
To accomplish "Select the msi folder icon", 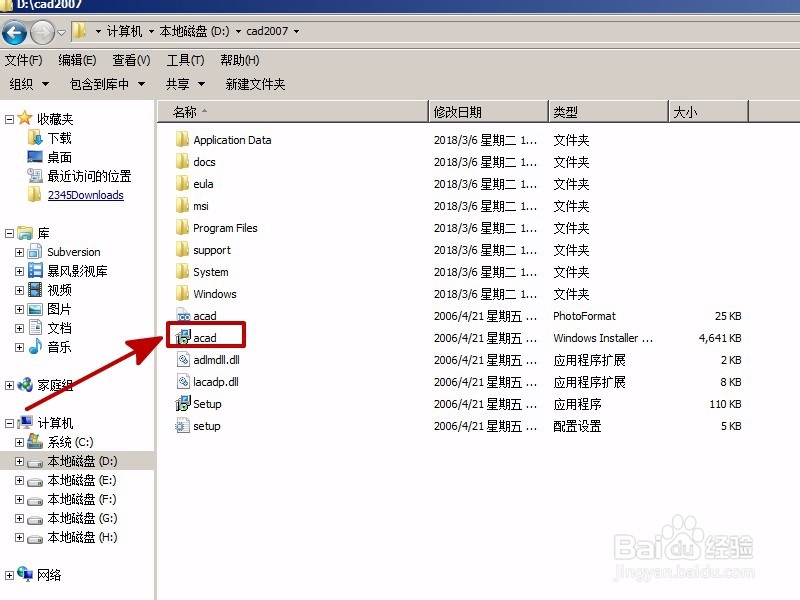I will click(182, 205).
